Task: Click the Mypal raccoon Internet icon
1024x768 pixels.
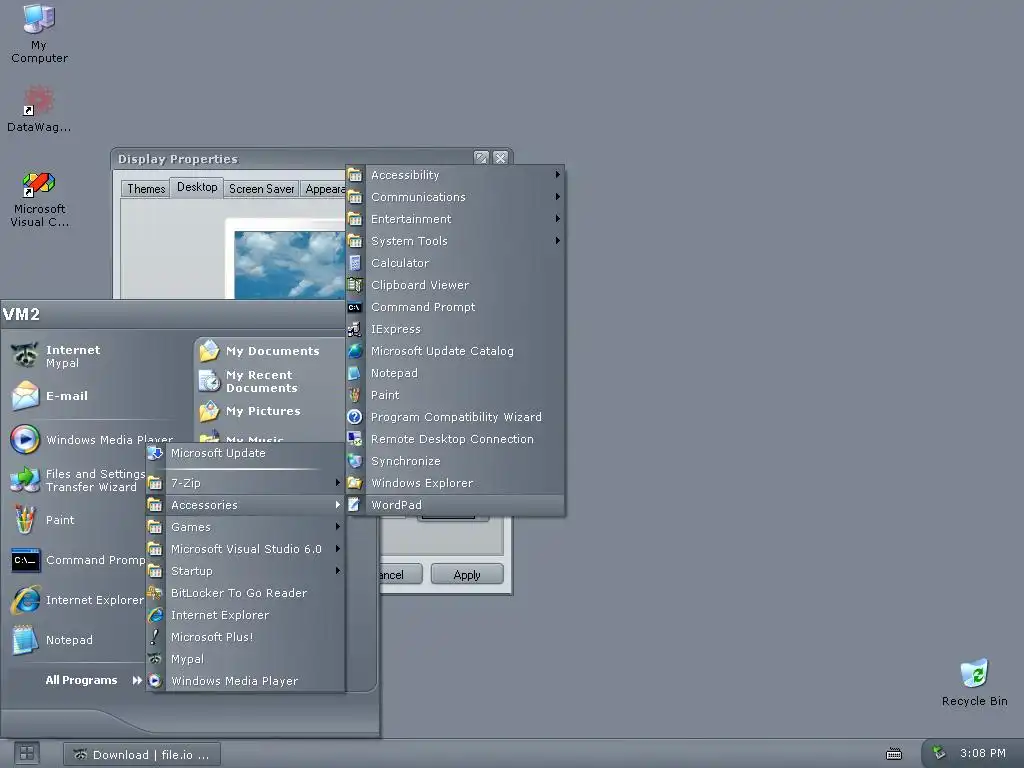Action: 25,356
